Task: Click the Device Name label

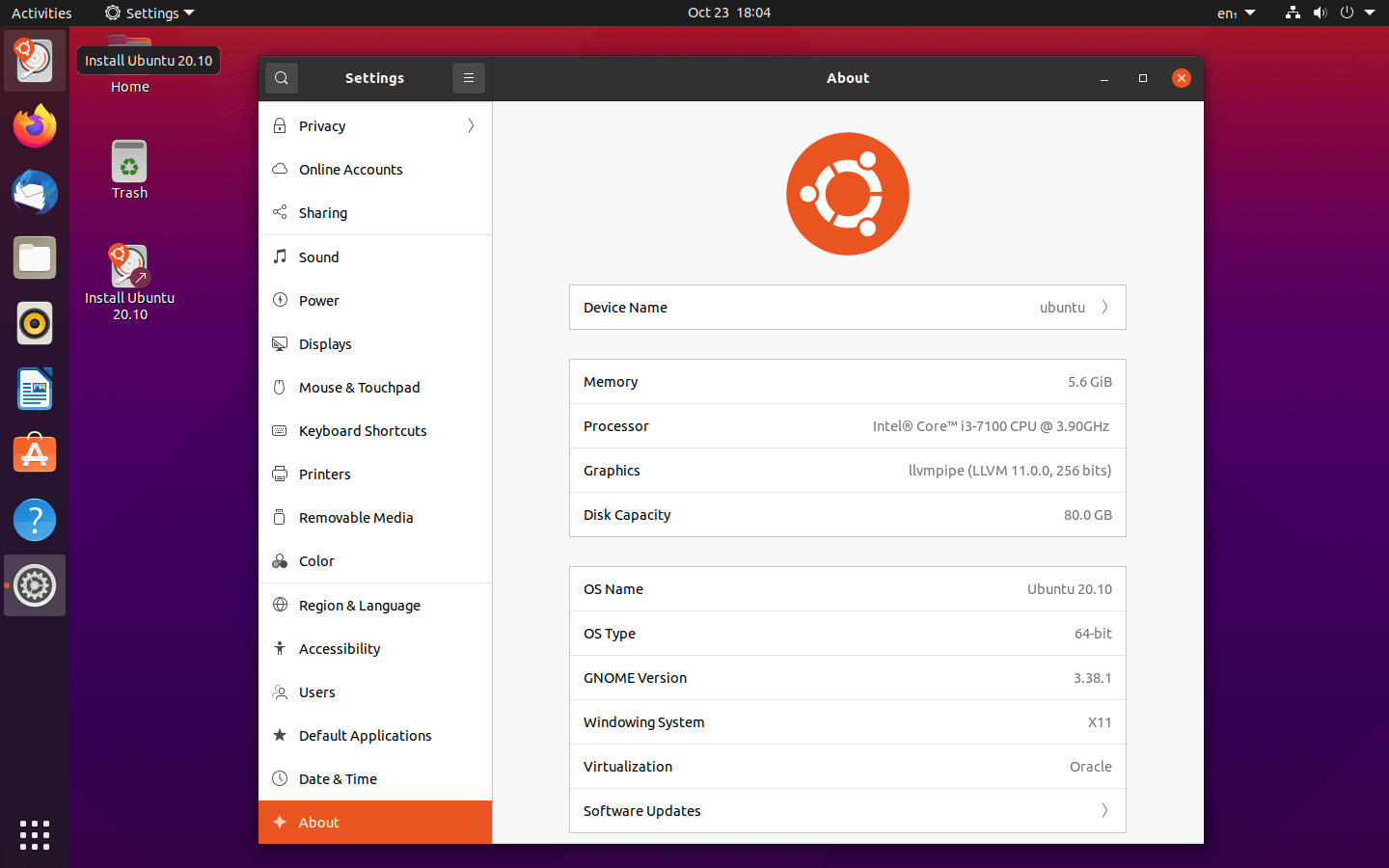Action: coord(625,308)
